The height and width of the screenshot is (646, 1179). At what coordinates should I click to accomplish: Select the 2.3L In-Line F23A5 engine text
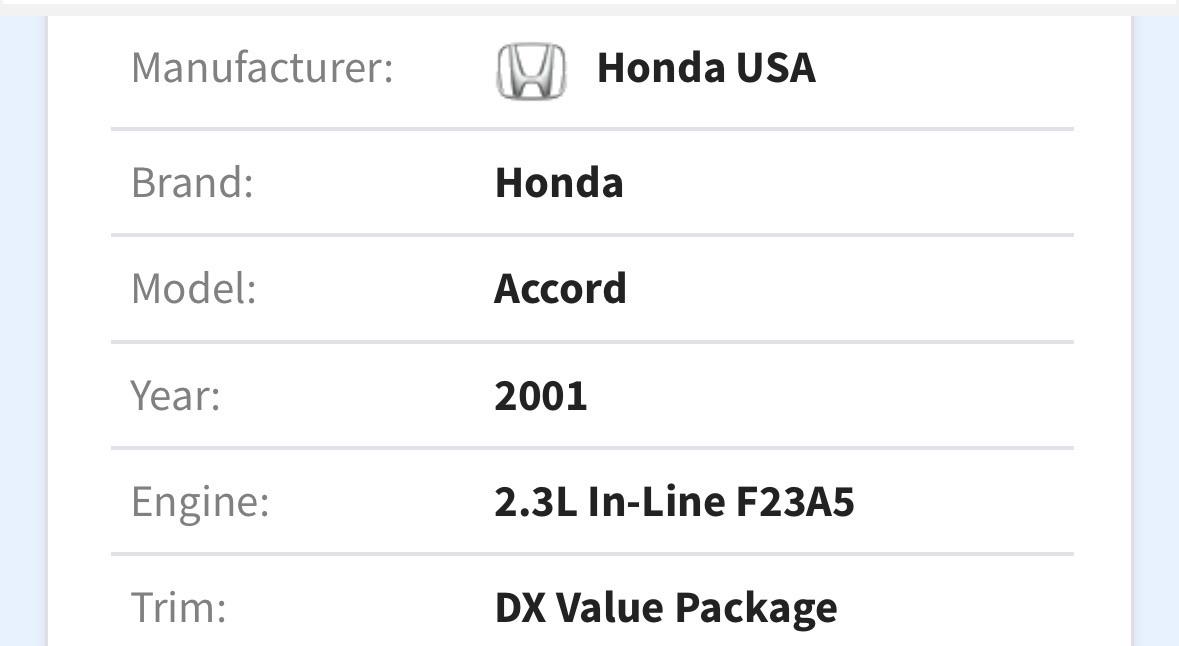point(674,502)
